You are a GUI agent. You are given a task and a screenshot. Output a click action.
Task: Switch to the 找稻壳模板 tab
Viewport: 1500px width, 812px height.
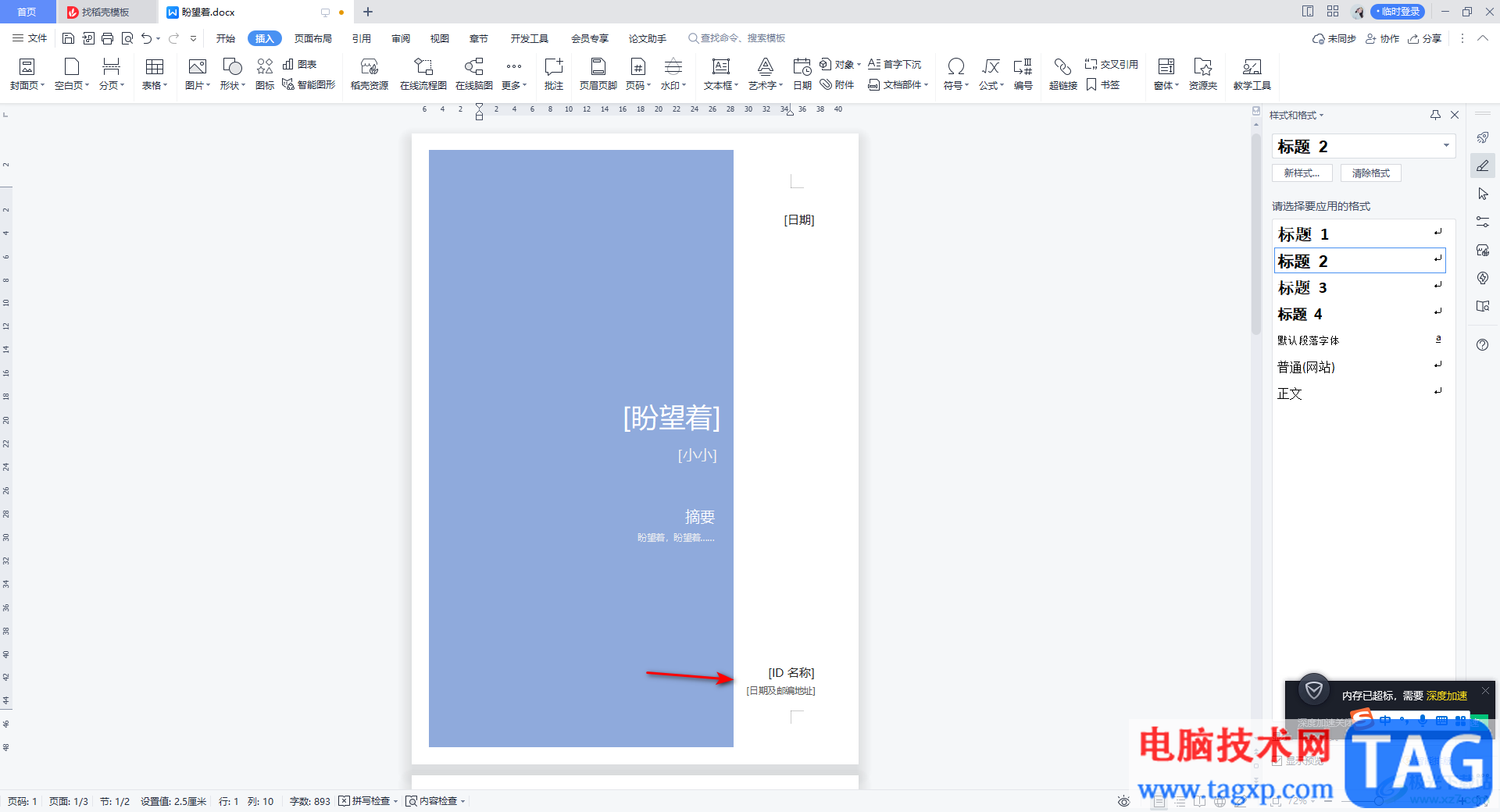(105, 12)
